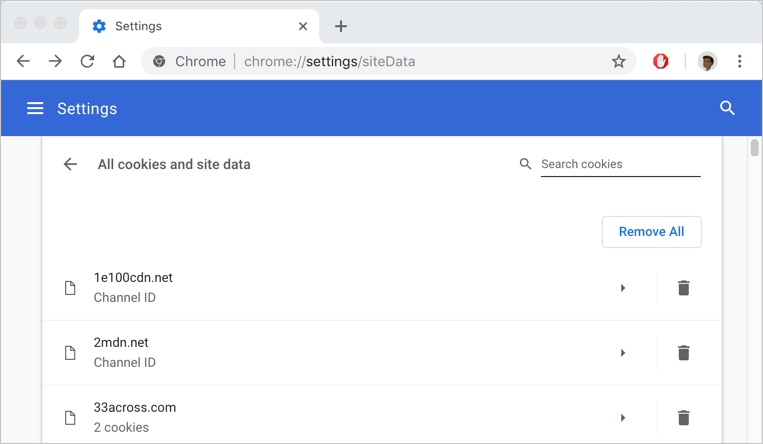Delete 2mdn.net site data with trash icon
The height and width of the screenshot is (444, 763).
[683, 353]
